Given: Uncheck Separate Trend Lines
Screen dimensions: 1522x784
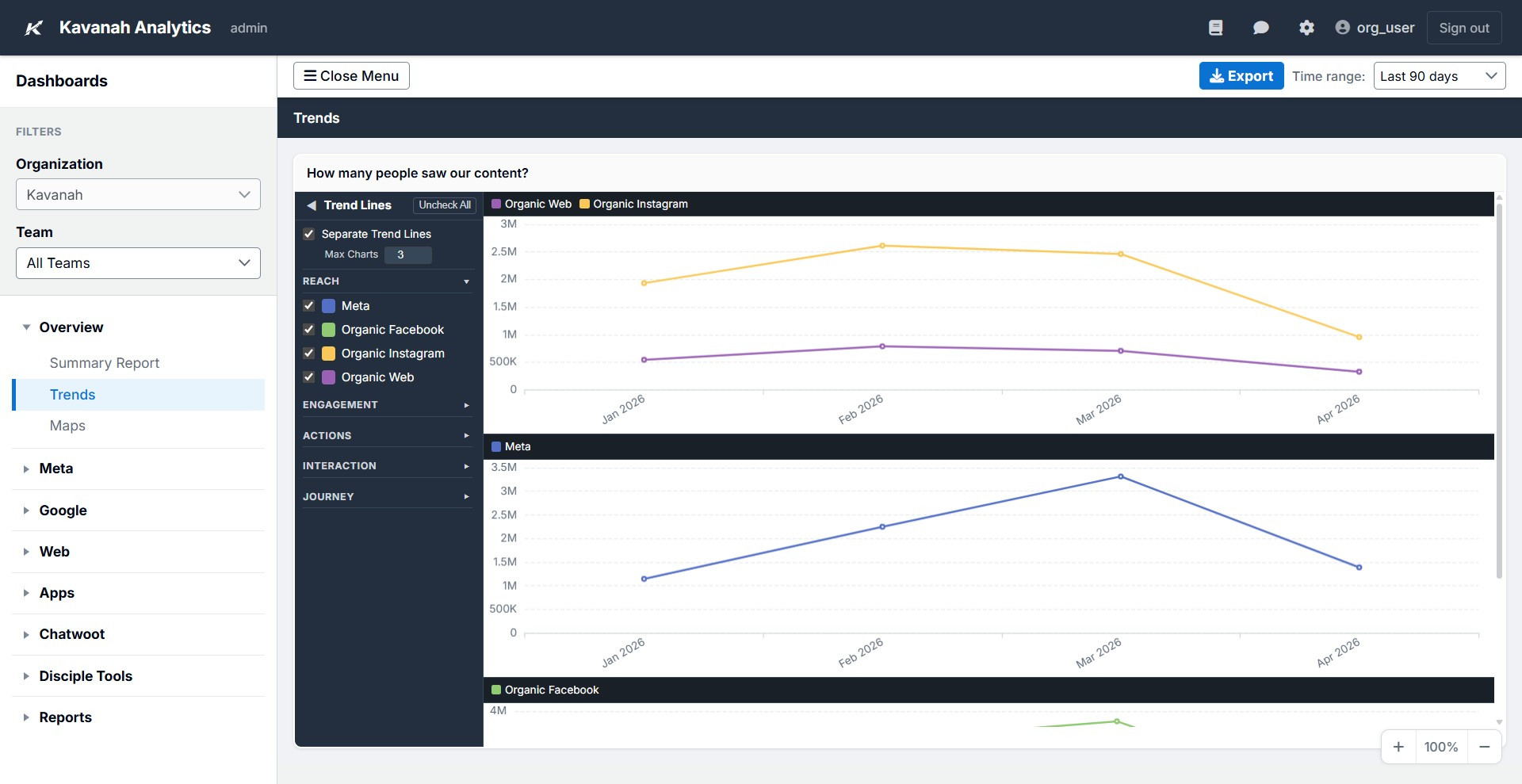Looking at the screenshot, I should 308,234.
